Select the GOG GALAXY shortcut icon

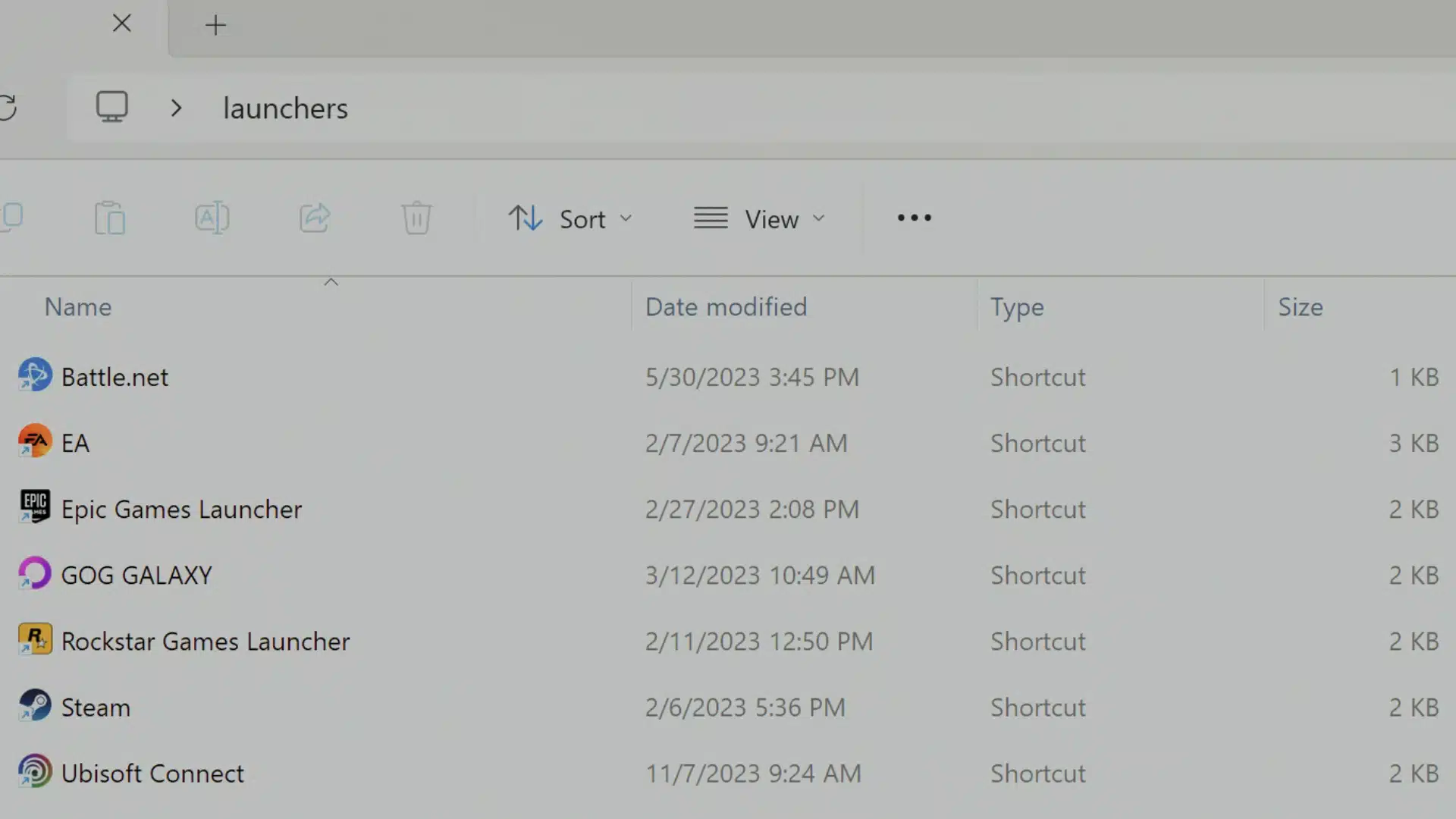tap(35, 574)
